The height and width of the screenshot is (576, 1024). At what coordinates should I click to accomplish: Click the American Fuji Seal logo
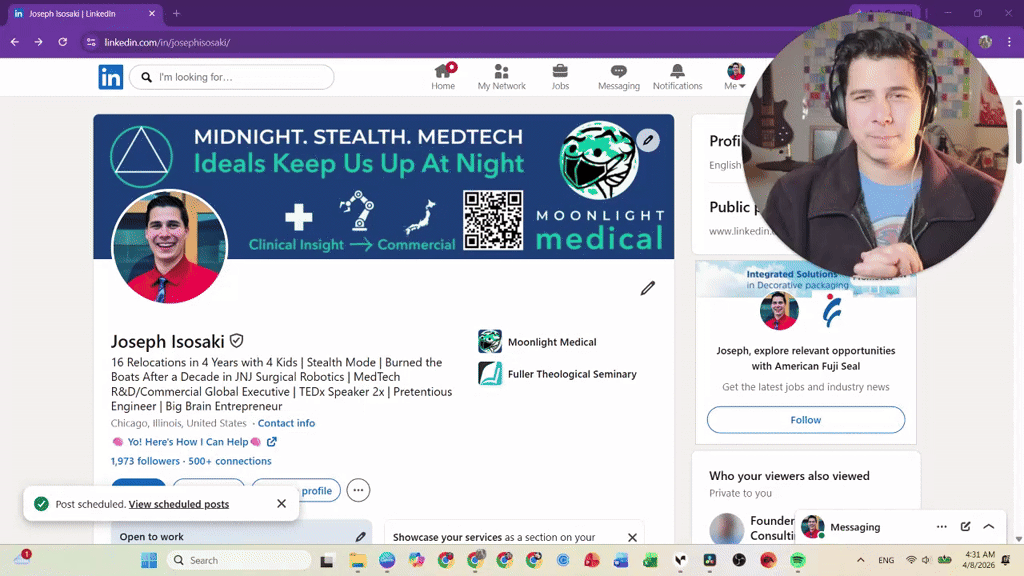point(831,311)
